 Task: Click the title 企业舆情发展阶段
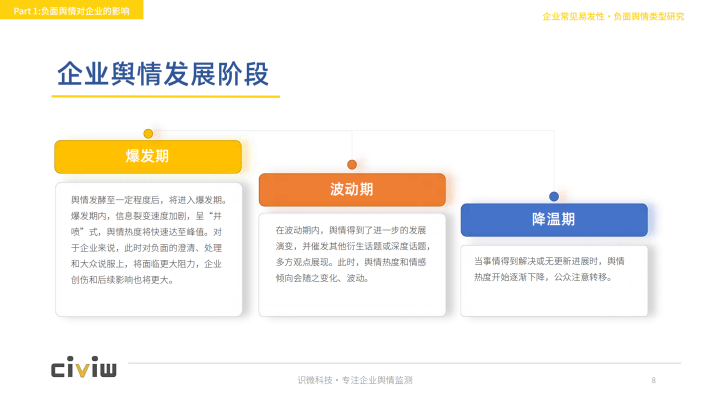[163, 74]
